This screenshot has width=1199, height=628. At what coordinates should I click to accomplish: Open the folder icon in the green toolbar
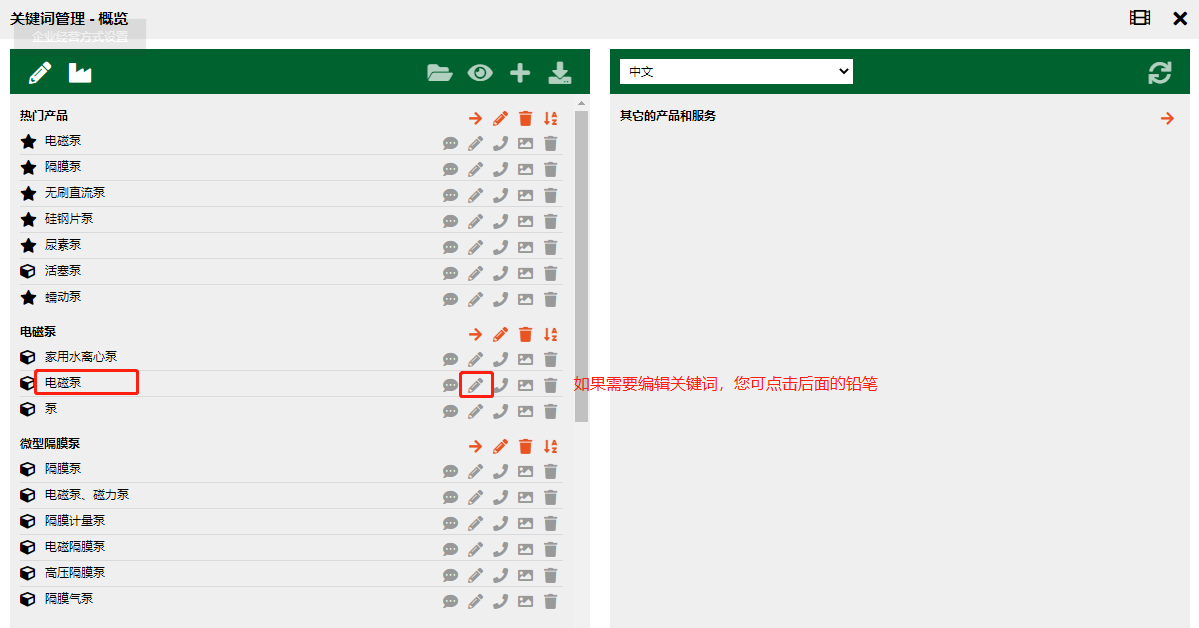[439, 73]
